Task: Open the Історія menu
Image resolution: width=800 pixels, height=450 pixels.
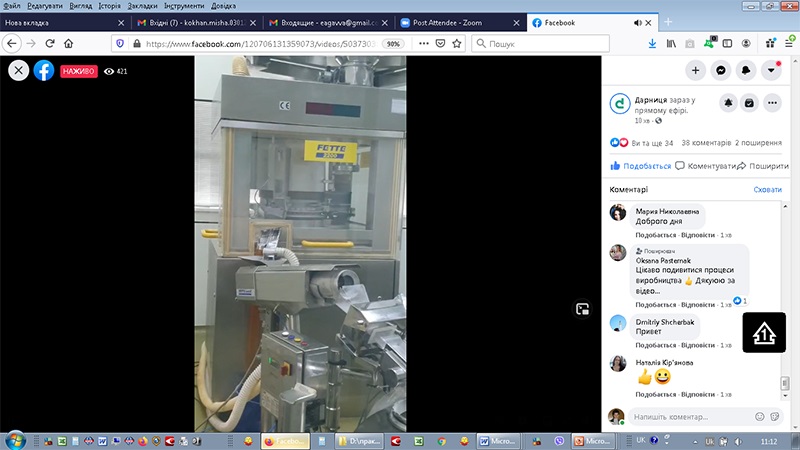Action: (109, 6)
